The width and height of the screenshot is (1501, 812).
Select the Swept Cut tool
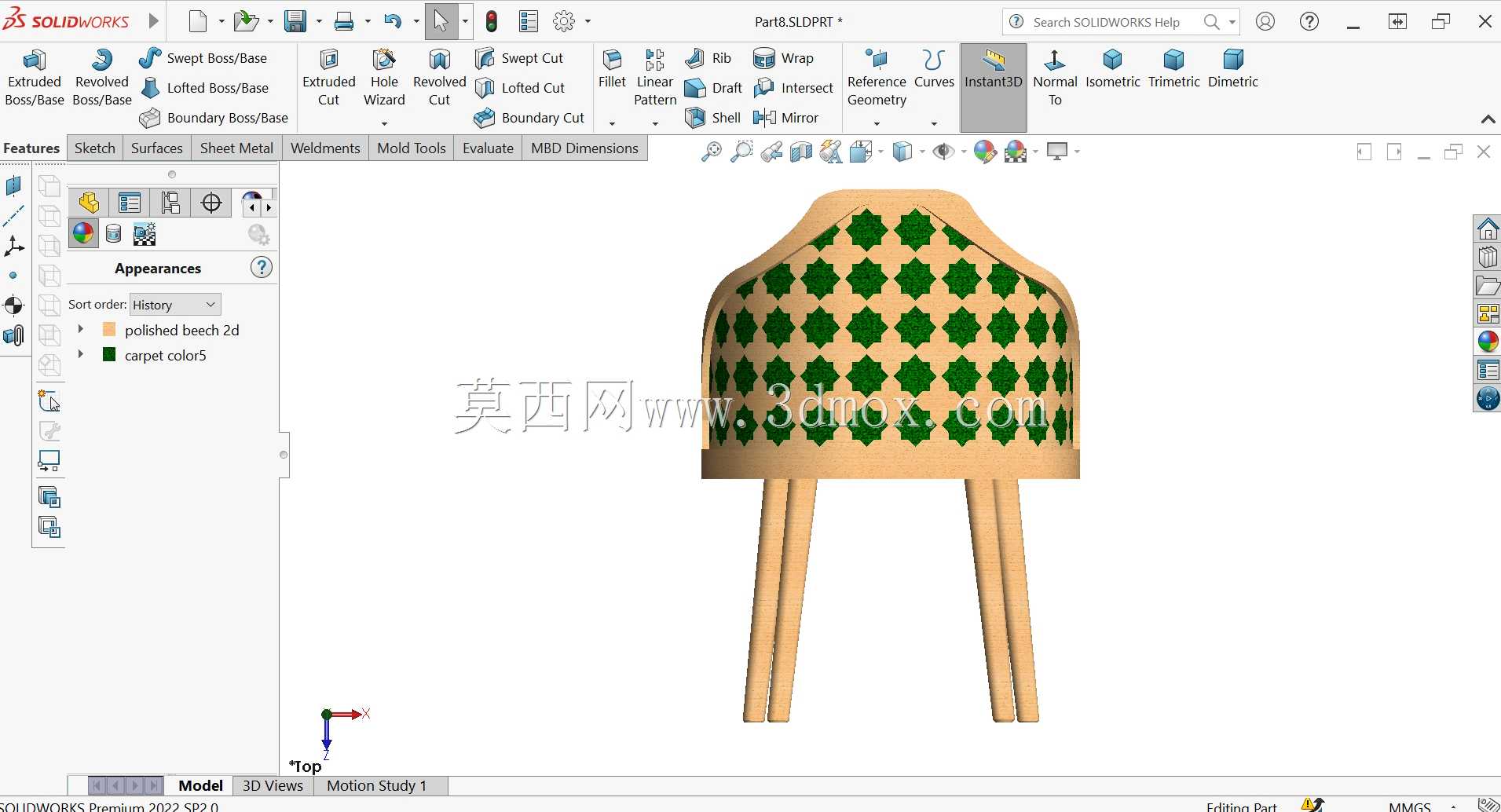point(519,58)
